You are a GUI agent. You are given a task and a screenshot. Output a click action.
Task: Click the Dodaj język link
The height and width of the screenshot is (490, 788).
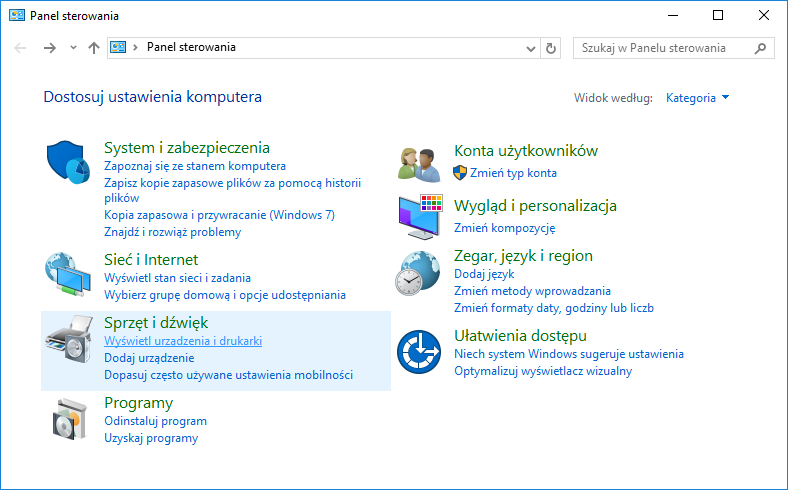coord(484,273)
